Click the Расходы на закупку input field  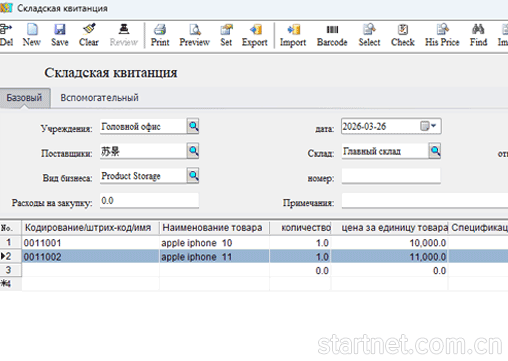pos(149,201)
